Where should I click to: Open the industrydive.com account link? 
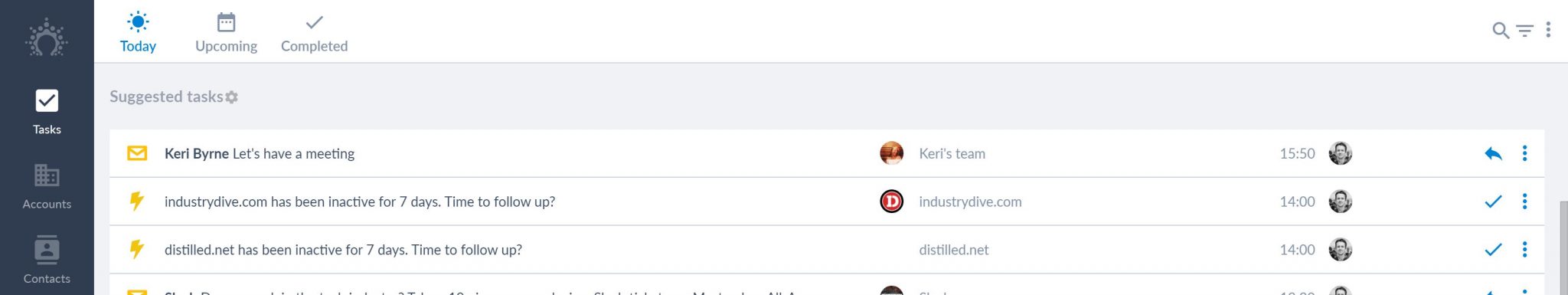[x=970, y=202]
